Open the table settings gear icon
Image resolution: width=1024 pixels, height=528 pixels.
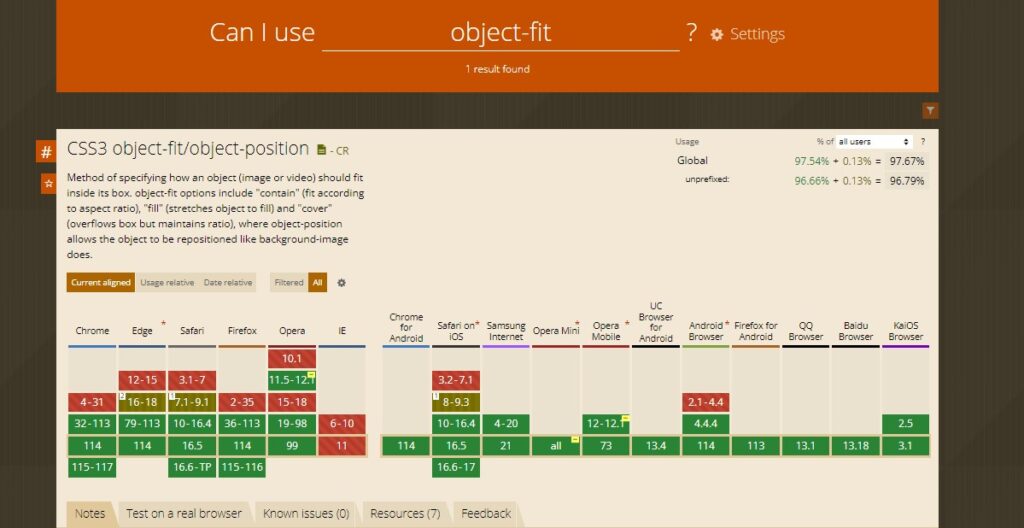(341, 283)
